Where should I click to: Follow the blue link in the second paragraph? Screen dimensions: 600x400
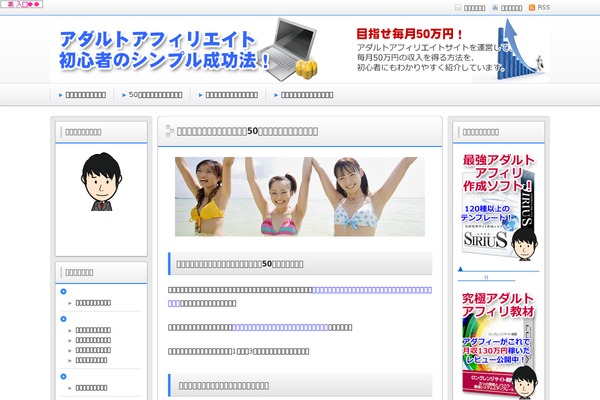click(x=280, y=327)
